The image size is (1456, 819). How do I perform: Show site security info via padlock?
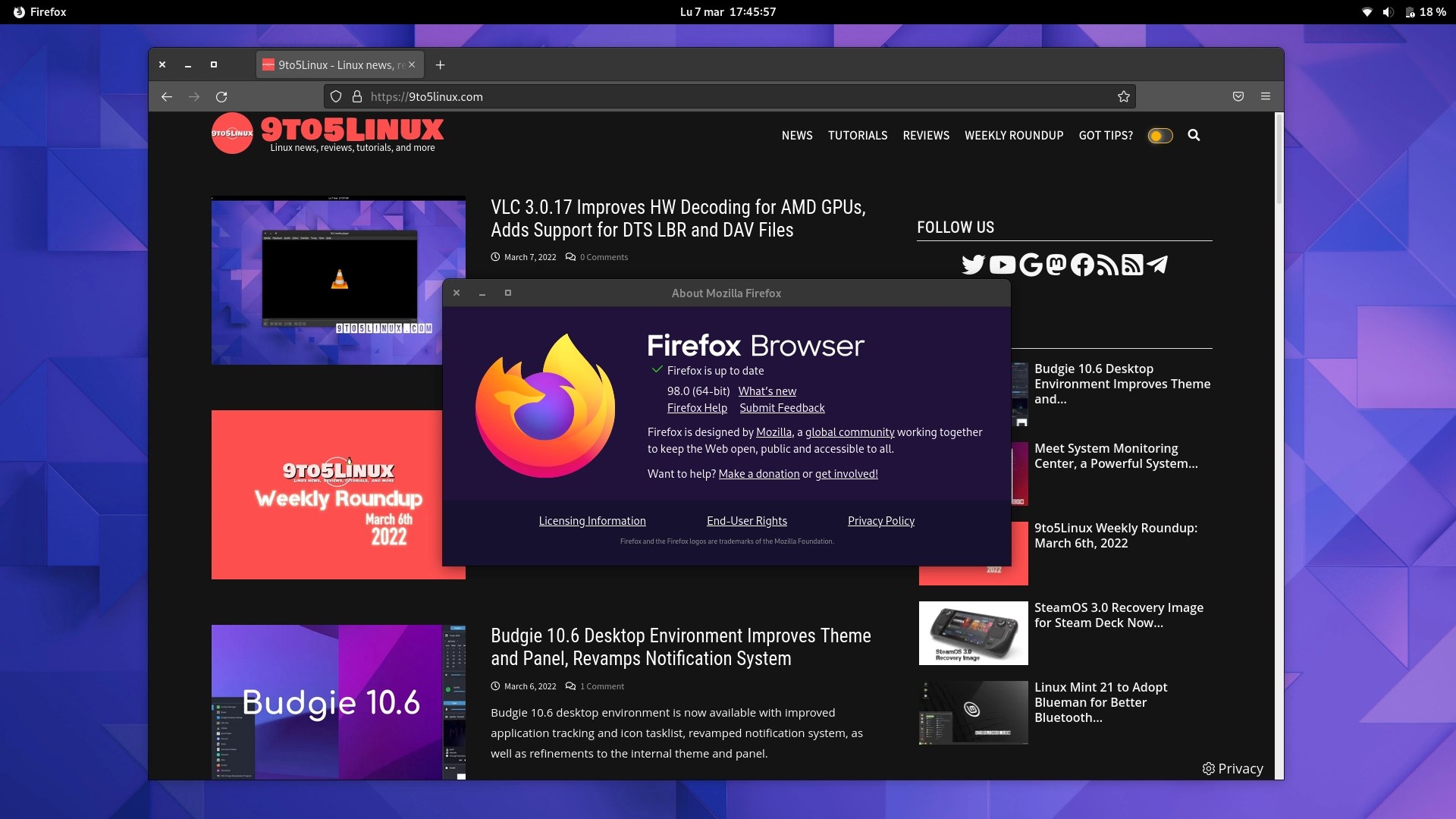pyautogui.click(x=357, y=96)
